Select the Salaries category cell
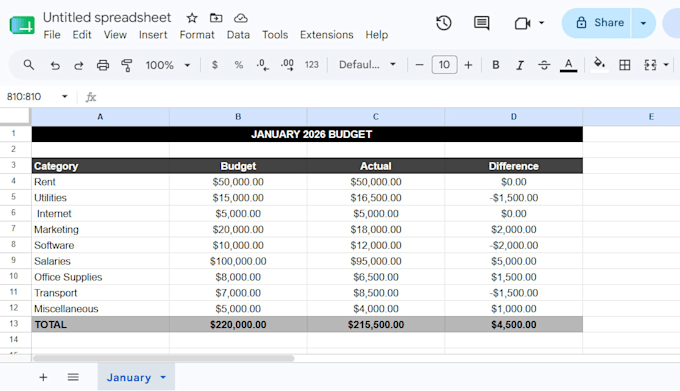The width and height of the screenshot is (680, 391). coord(100,261)
